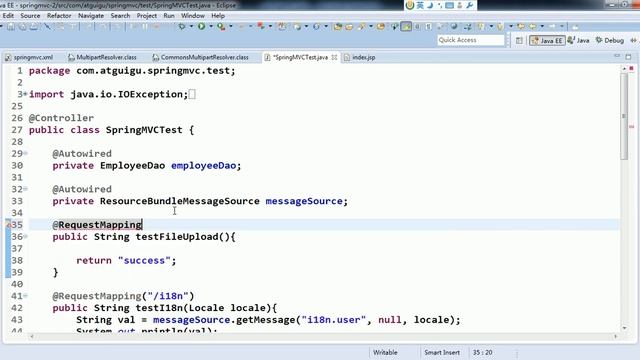This screenshot has width=640, height=360.
Task: Click the horizontal scrollbar right arrow
Action: pyautogui.click(x=616, y=336)
